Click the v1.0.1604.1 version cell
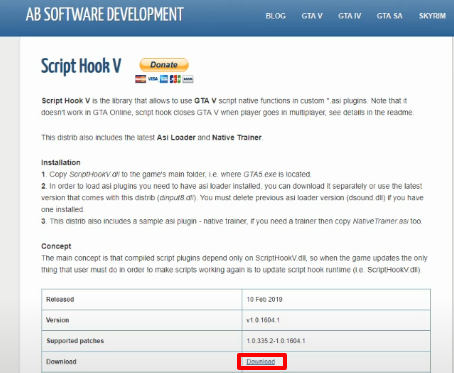Screen dimensions: 454x373 pos(336,320)
